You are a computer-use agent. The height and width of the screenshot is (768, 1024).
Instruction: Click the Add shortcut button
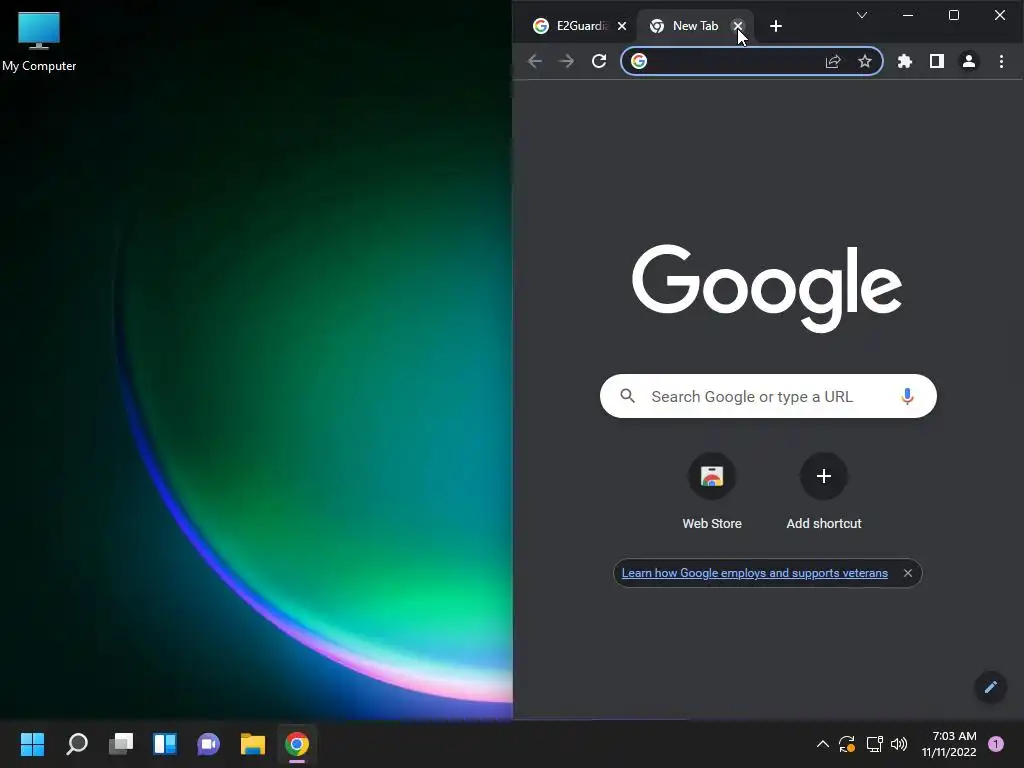(824, 491)
